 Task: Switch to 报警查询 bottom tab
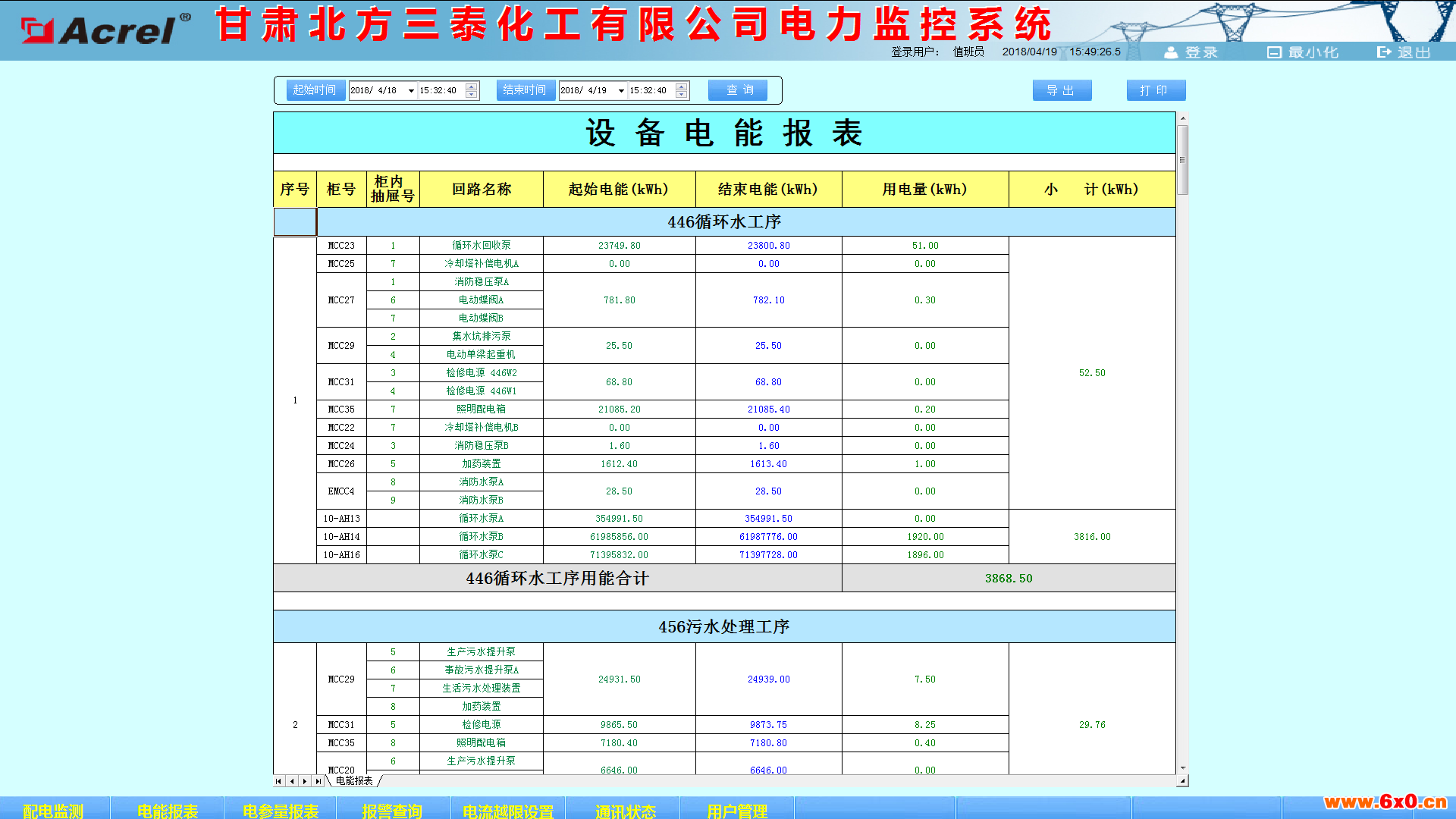point(392,811)
